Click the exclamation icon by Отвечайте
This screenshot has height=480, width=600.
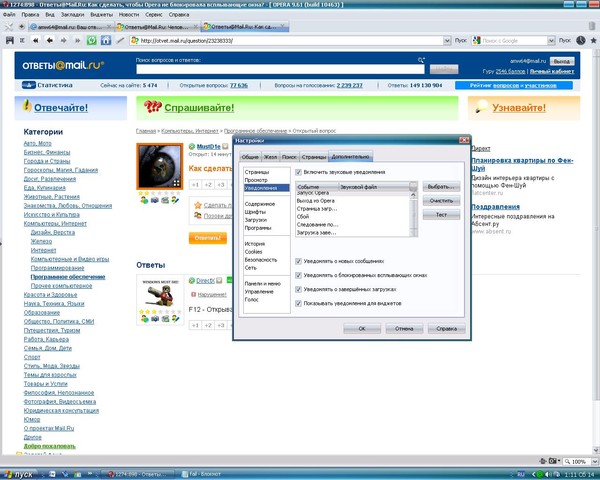pyautogui.click(x=26, y=106)
